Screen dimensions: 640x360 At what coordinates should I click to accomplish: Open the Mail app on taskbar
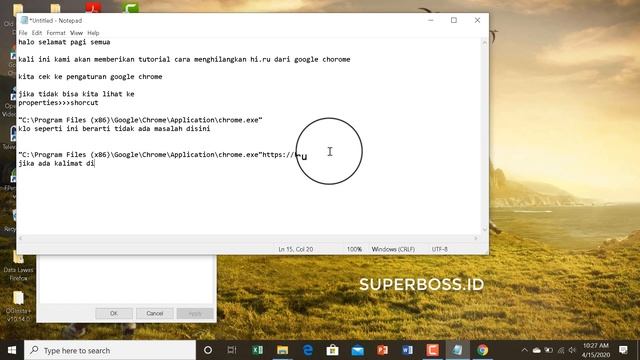(x=358, y=350)
